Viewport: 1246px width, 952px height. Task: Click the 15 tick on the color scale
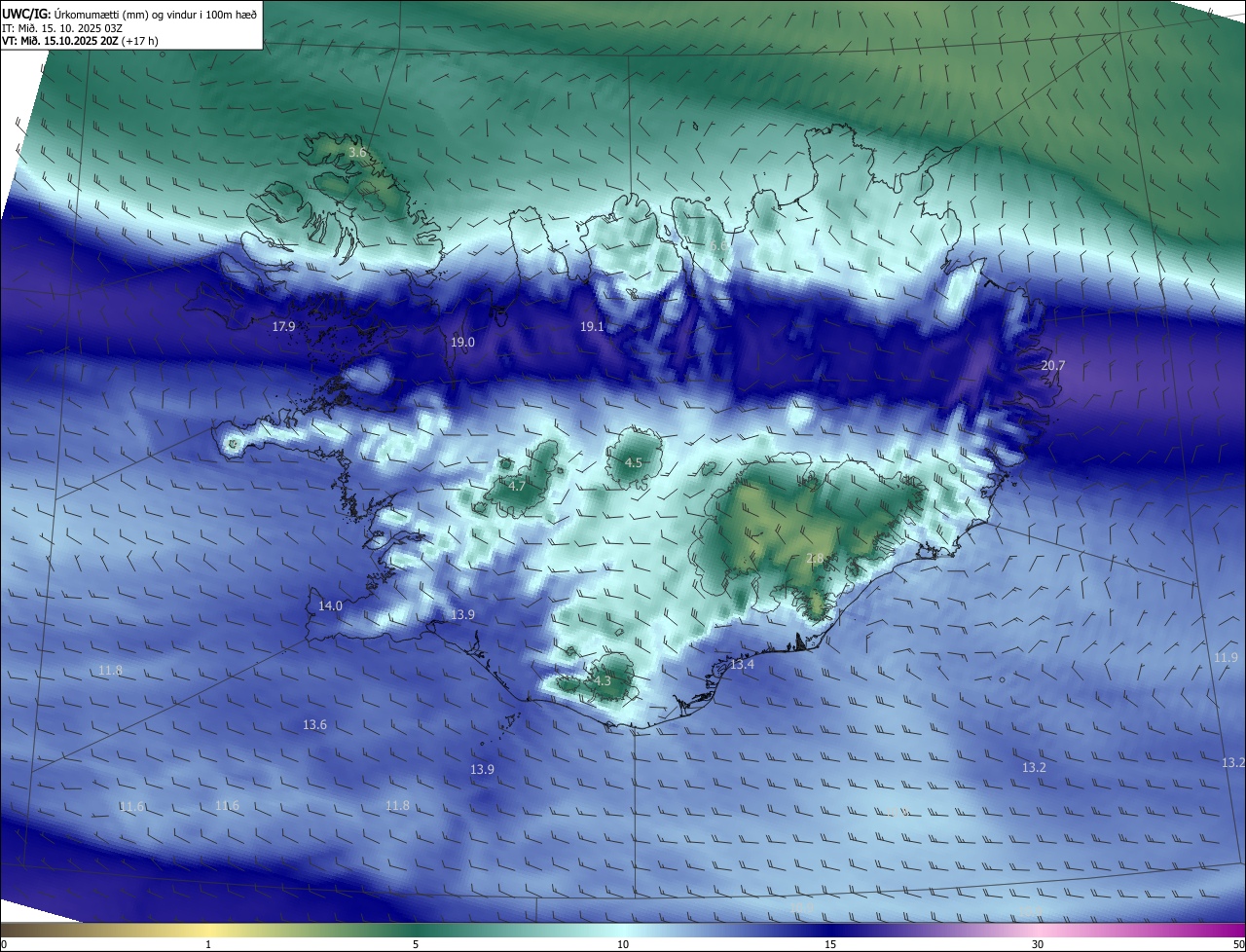coord(830,945)
